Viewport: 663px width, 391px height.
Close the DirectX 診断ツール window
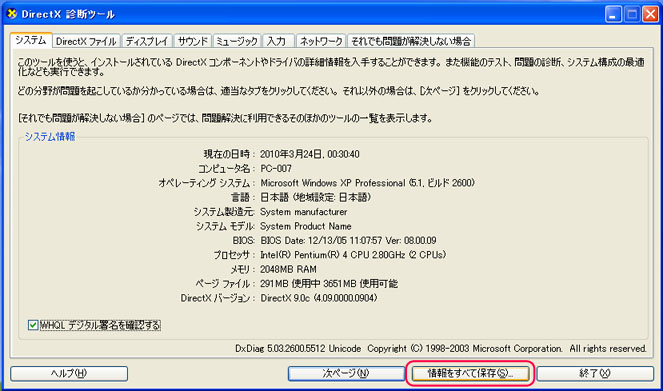click(650, 14)
